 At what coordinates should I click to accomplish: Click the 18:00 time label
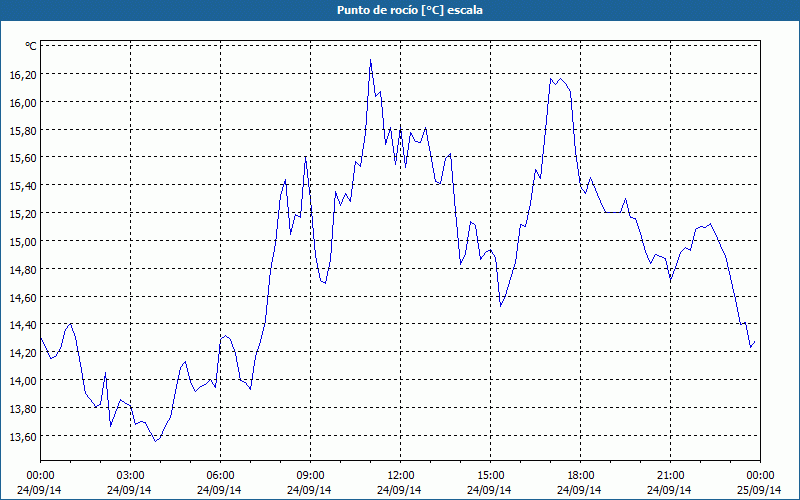click(x=581, y=476)
